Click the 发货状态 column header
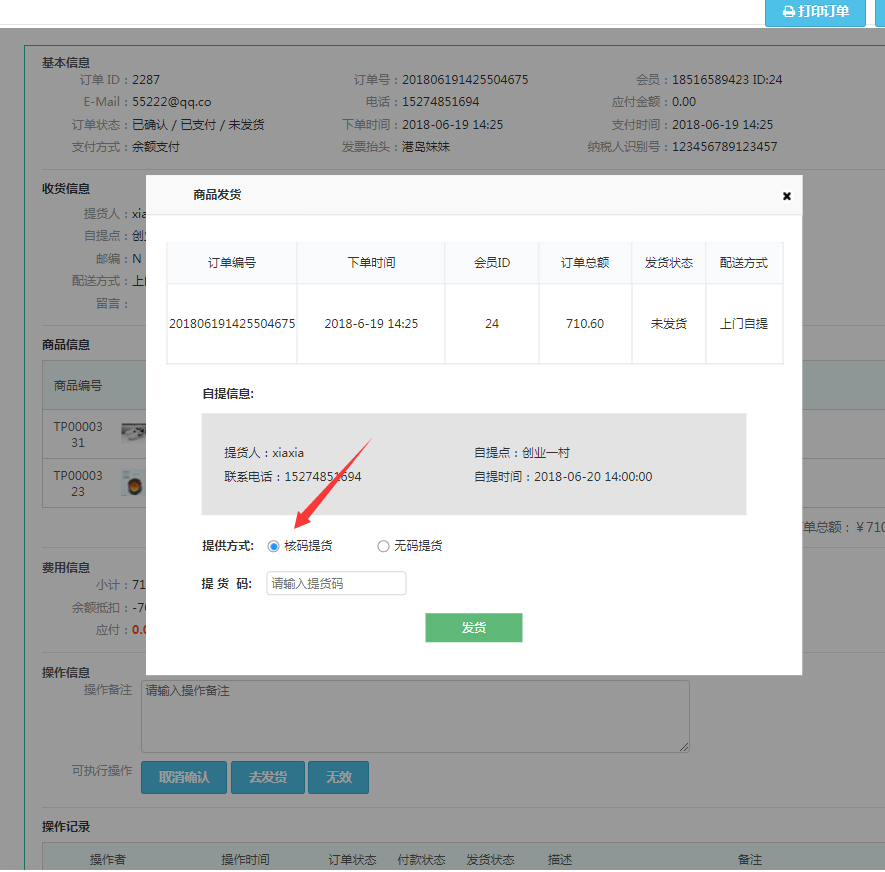The width and height of the screenshot is (885, 872). (669, 263)
